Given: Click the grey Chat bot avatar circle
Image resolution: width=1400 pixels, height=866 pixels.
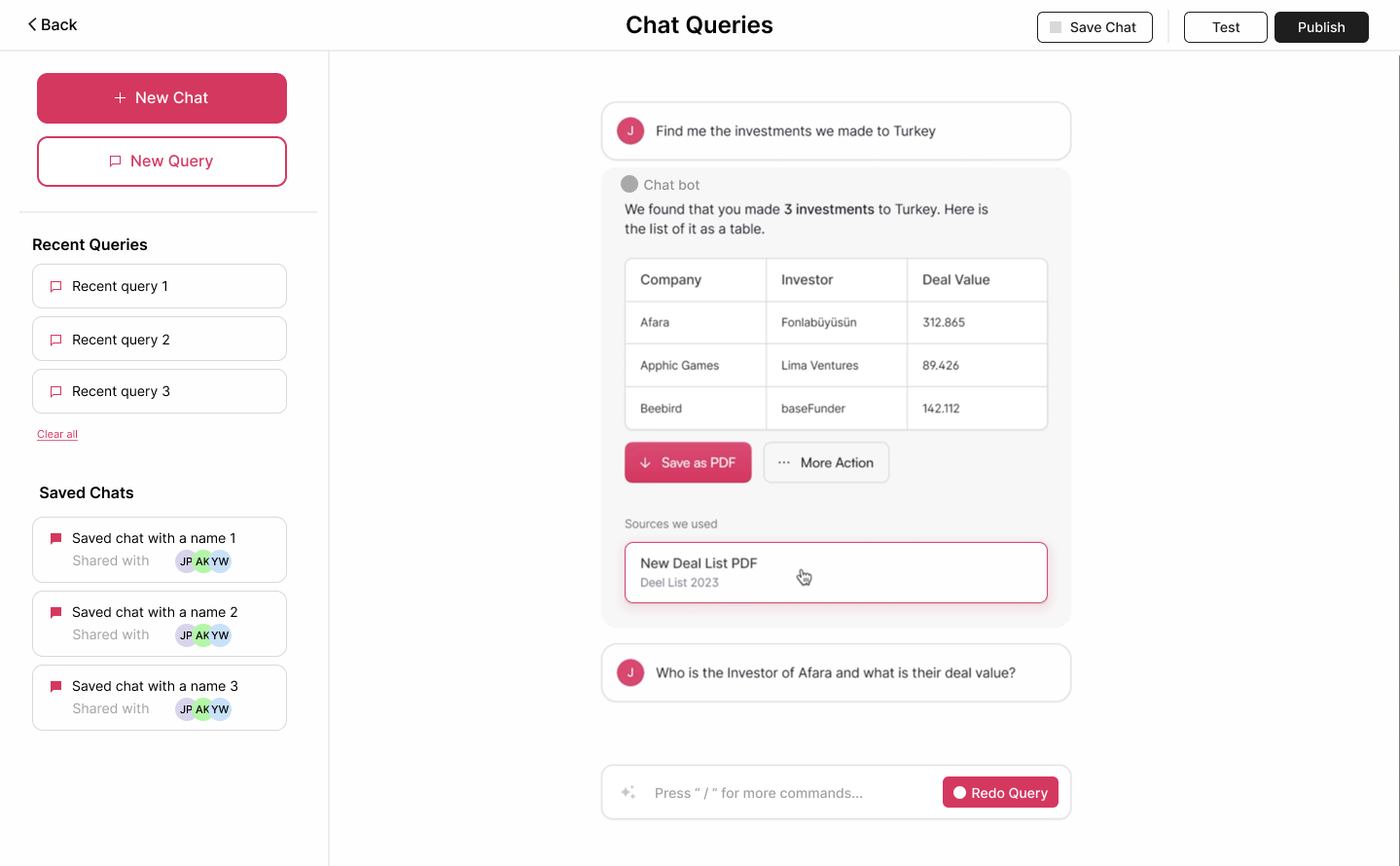Looking at the screenshot, I should tap(629, 184).
